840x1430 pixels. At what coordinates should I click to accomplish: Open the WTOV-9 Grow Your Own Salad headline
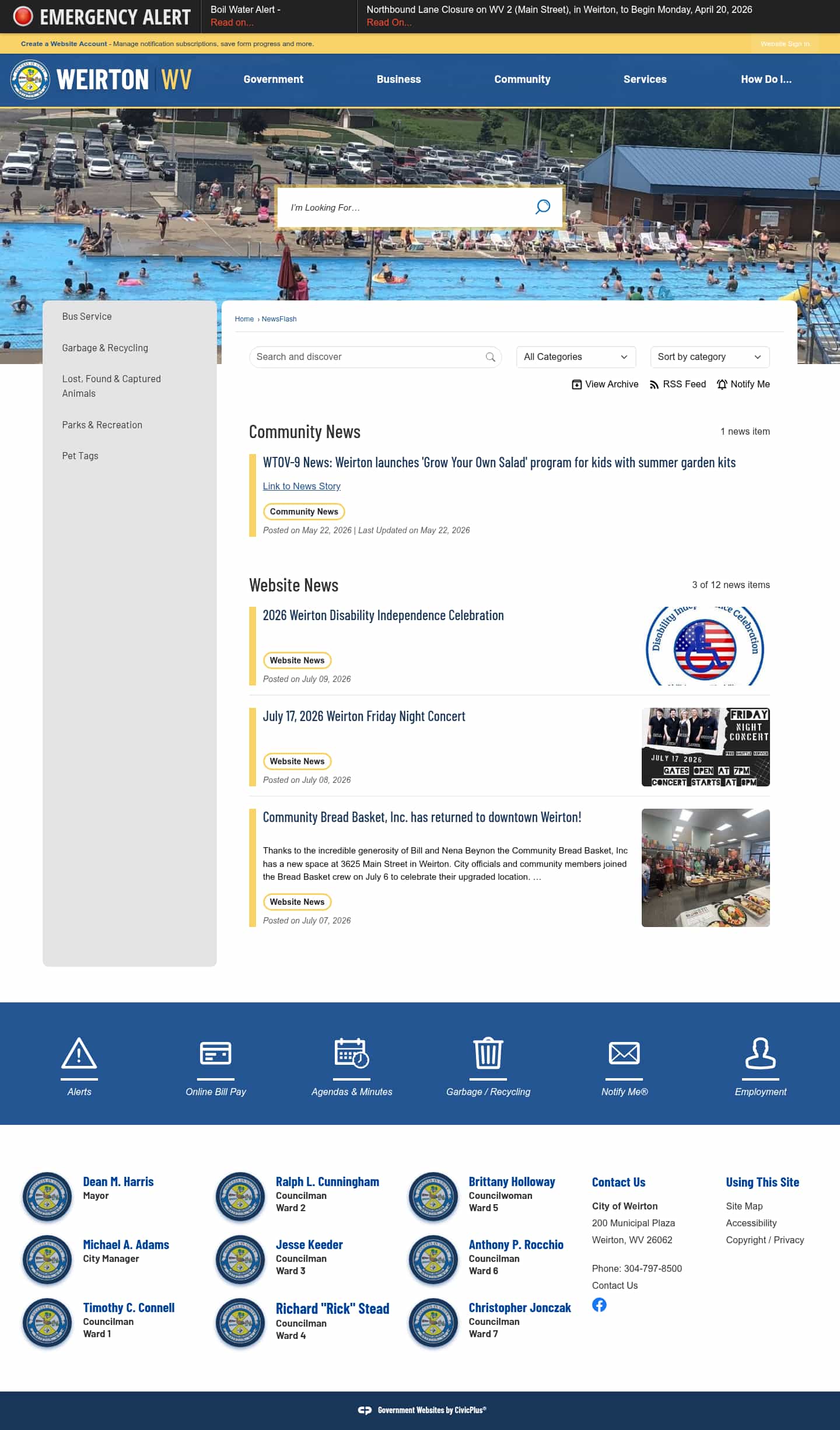tap(499, 463)
